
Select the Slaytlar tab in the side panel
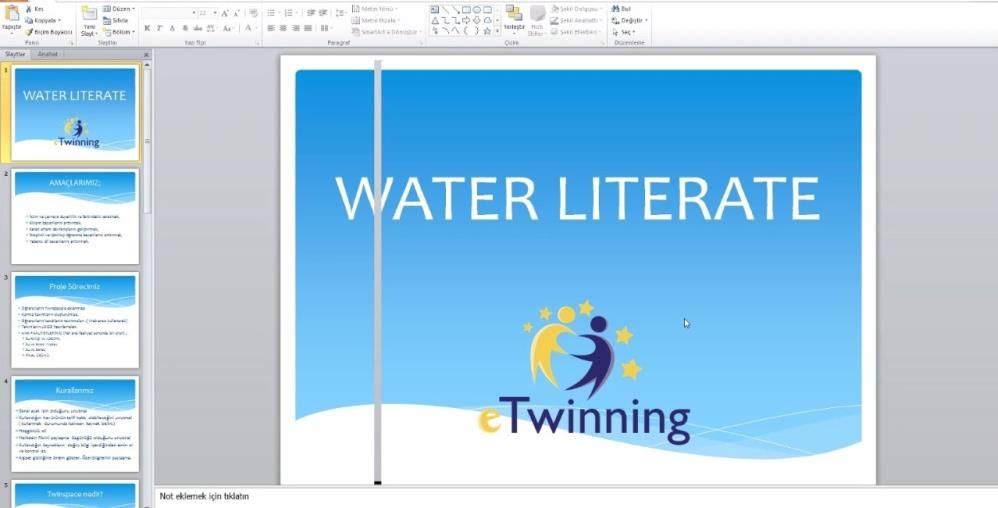pyautogui.click(x=16, y=54)
